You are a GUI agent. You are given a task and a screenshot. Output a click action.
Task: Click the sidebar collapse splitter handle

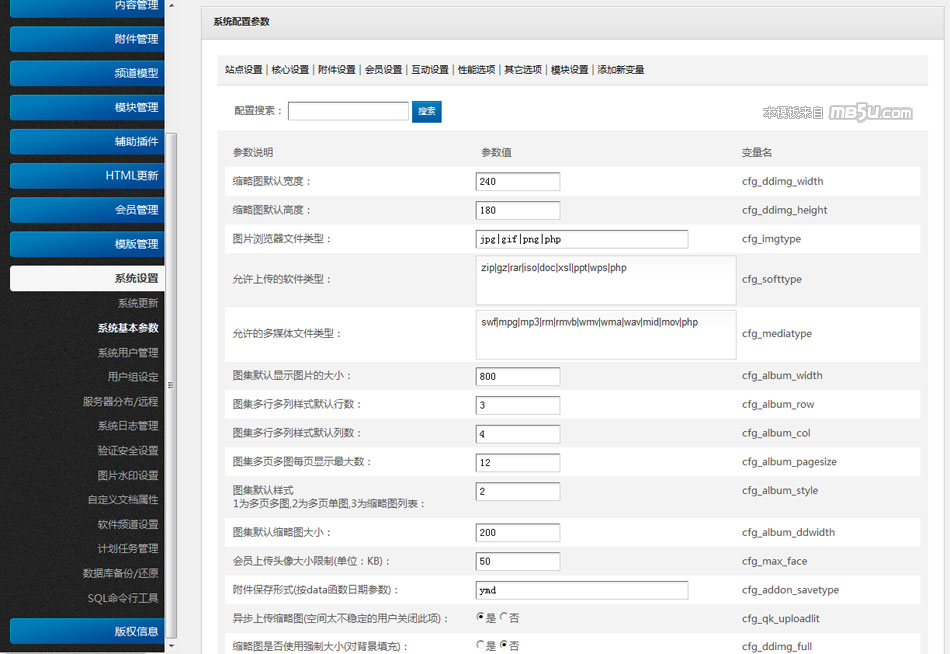click(x=170, y=385)
